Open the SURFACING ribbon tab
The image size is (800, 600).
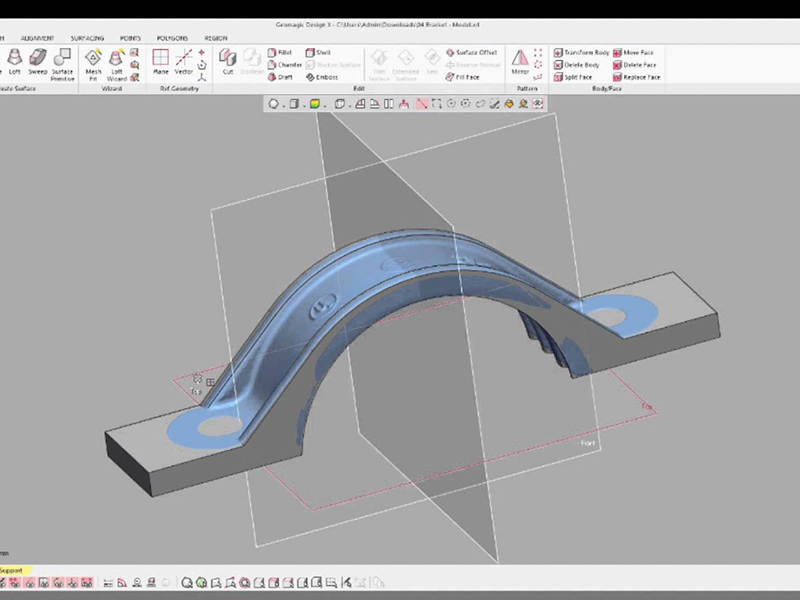coord(87,37)
